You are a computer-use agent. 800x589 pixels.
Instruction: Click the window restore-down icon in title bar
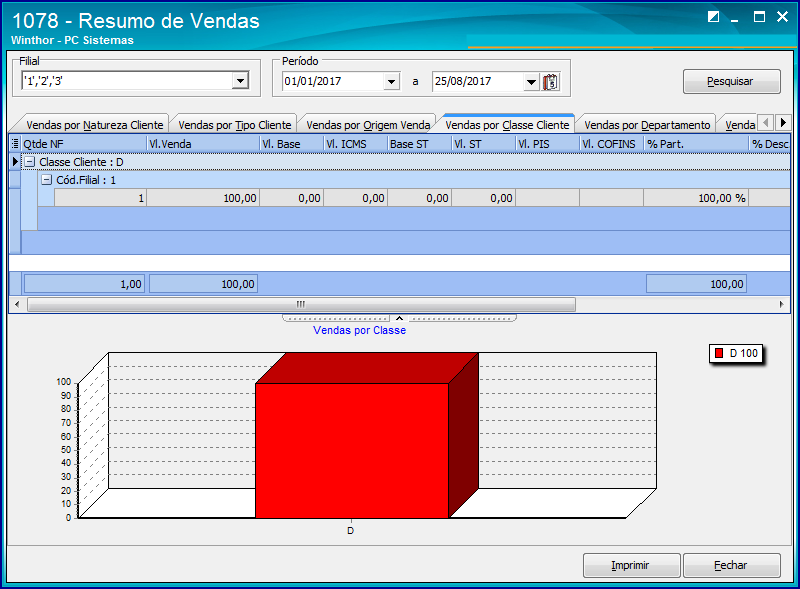[x=713, y=17]
